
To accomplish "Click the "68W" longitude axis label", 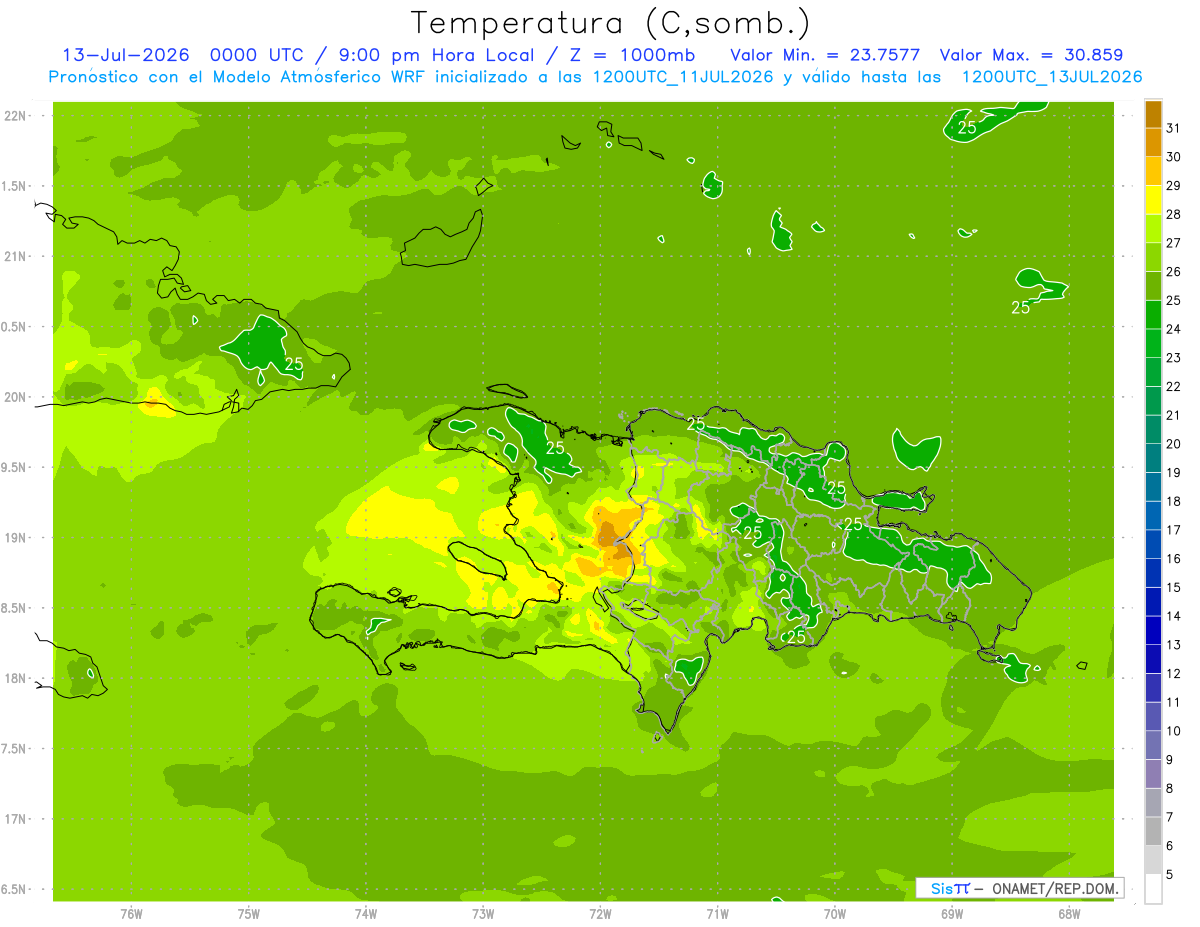I will pos(1069,914).
